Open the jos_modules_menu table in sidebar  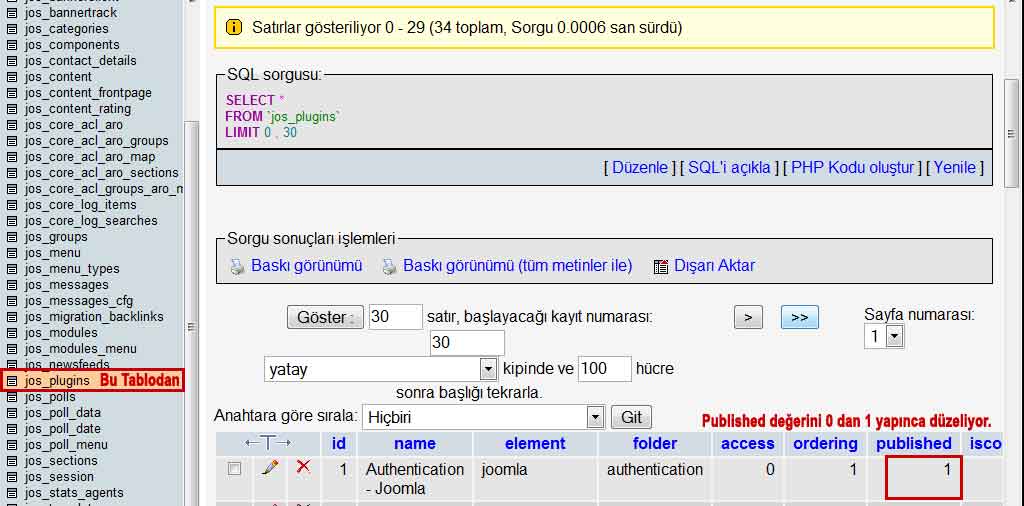[x=81, y=349]
